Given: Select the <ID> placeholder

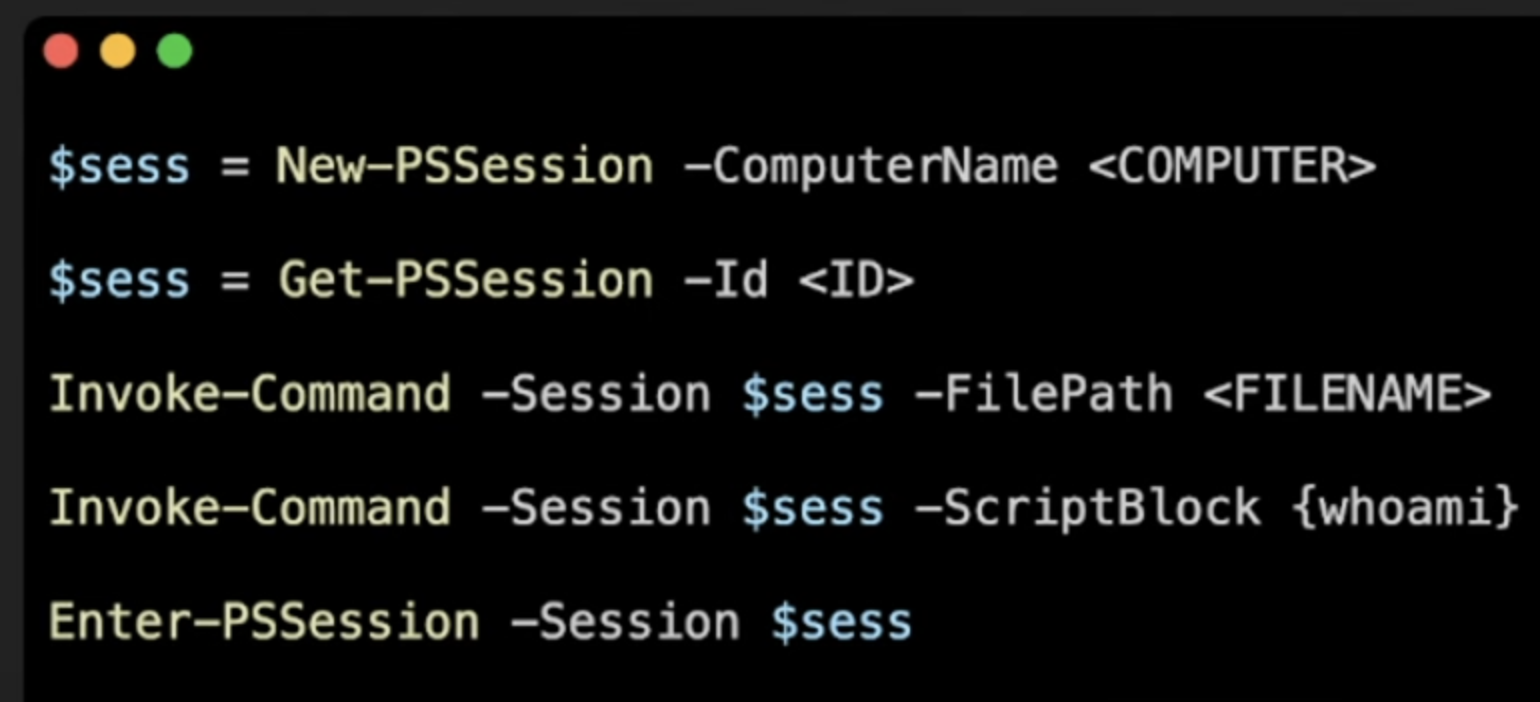Looking at the screenshot, I should pyautogui.click(x=856, y=280).
